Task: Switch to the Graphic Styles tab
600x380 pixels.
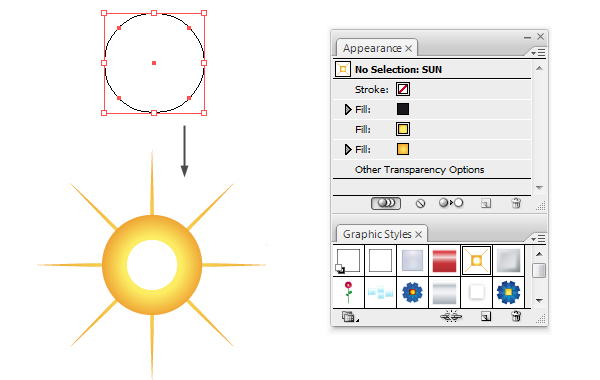Action: point(377,234)
